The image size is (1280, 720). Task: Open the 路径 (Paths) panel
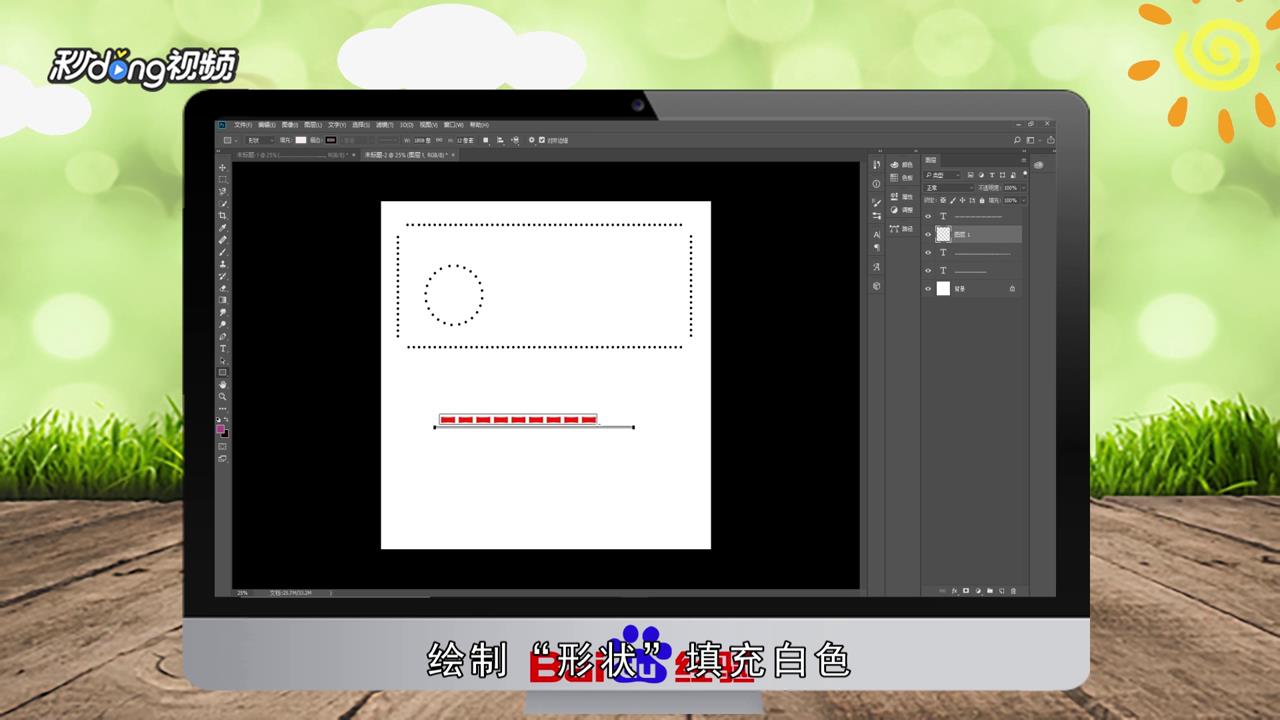click(x=901, y=229)
